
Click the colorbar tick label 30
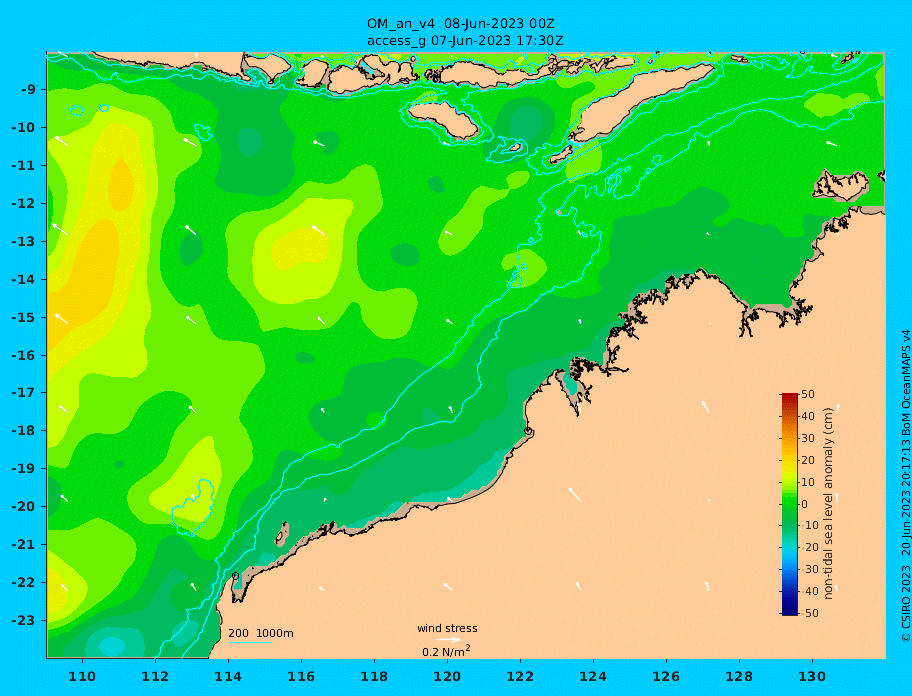[x=808, y=438]
